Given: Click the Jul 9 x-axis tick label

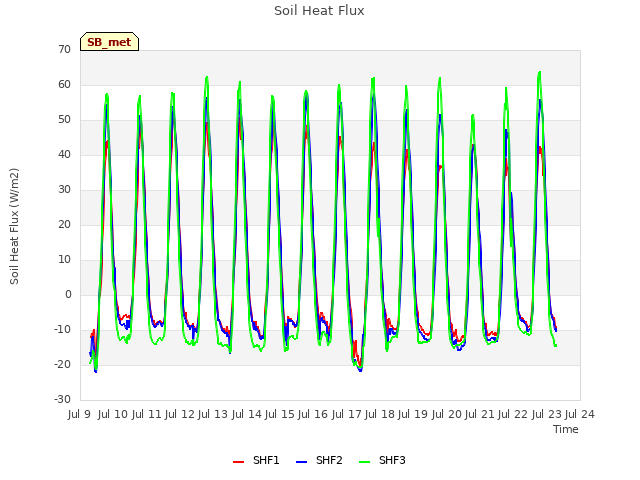Looking at the screenshot, I should (79, 414).
